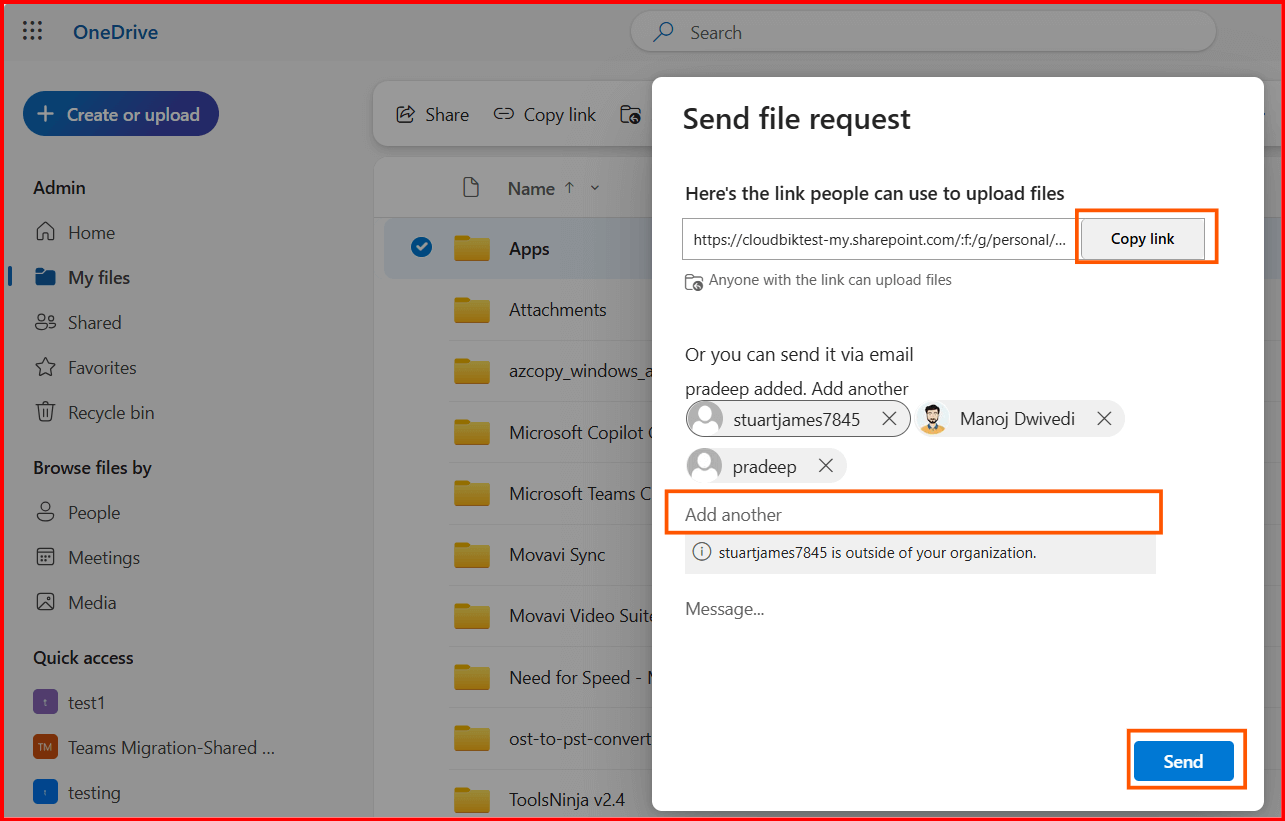Screen dimensions: 1285x821
Task: Click Copy link in the OneDrive toolbar
Action: point(545,115)
